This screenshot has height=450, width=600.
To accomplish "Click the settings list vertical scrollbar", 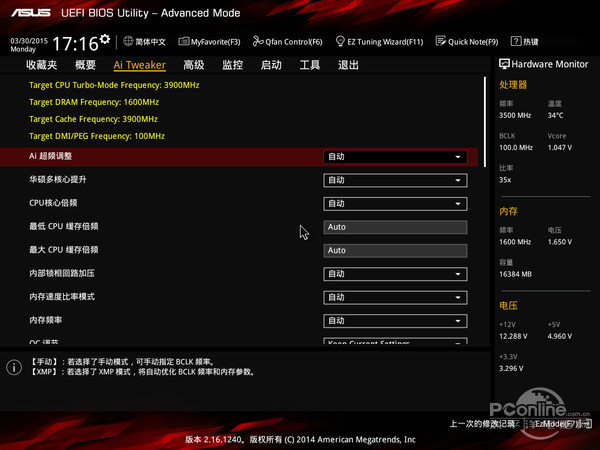I will click(485, 122).
